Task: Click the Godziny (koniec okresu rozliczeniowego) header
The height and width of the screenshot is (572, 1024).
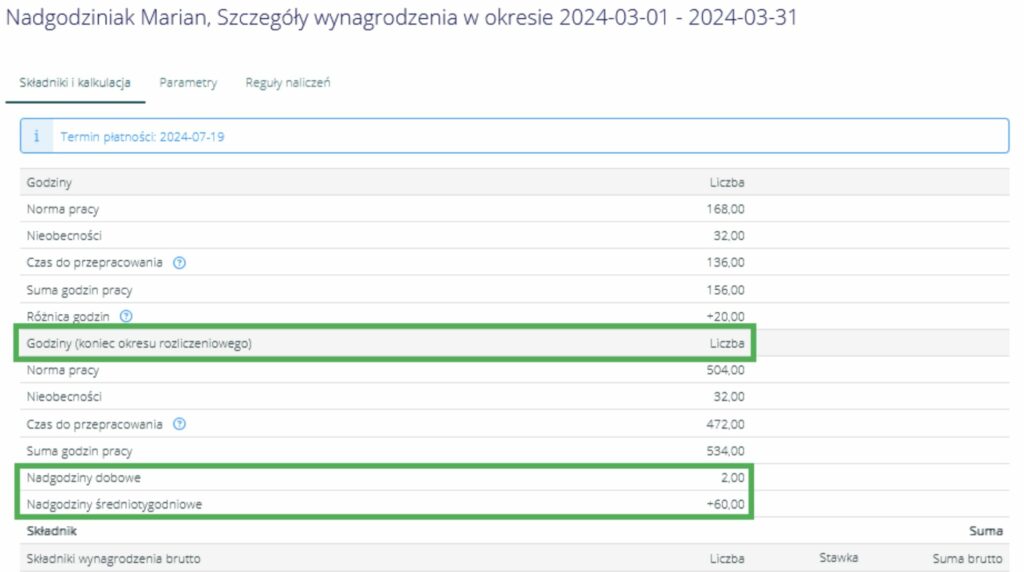Action: pos(139,344)
